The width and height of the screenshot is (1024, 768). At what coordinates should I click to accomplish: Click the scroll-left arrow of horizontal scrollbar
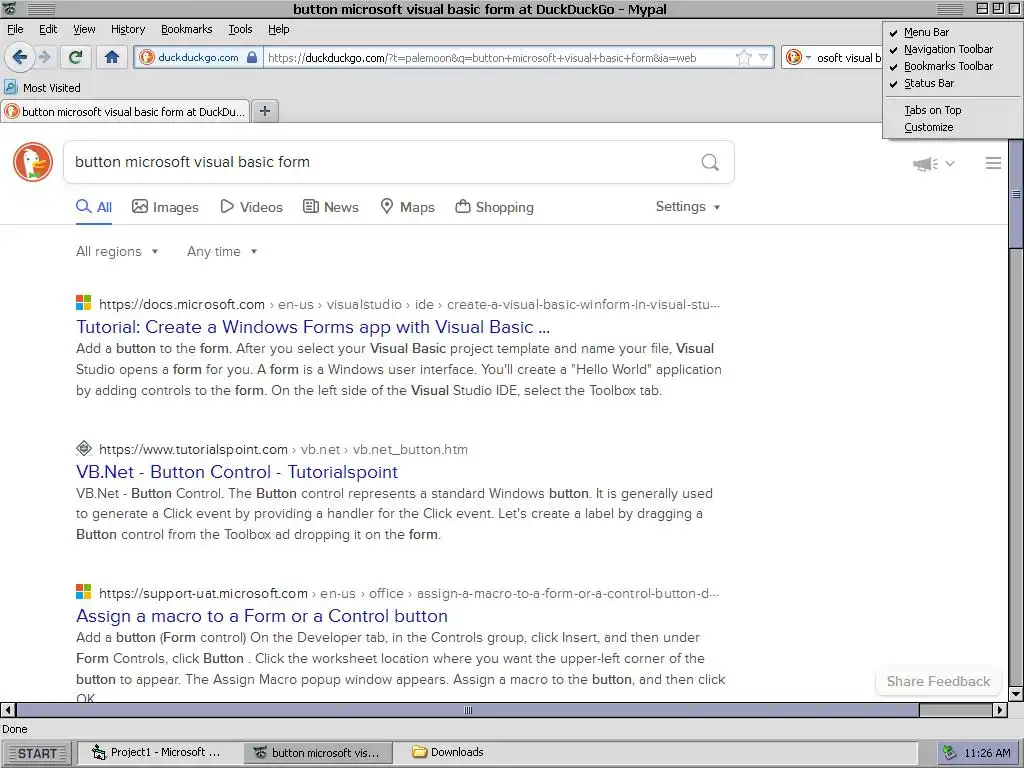(x=8, y=710)
